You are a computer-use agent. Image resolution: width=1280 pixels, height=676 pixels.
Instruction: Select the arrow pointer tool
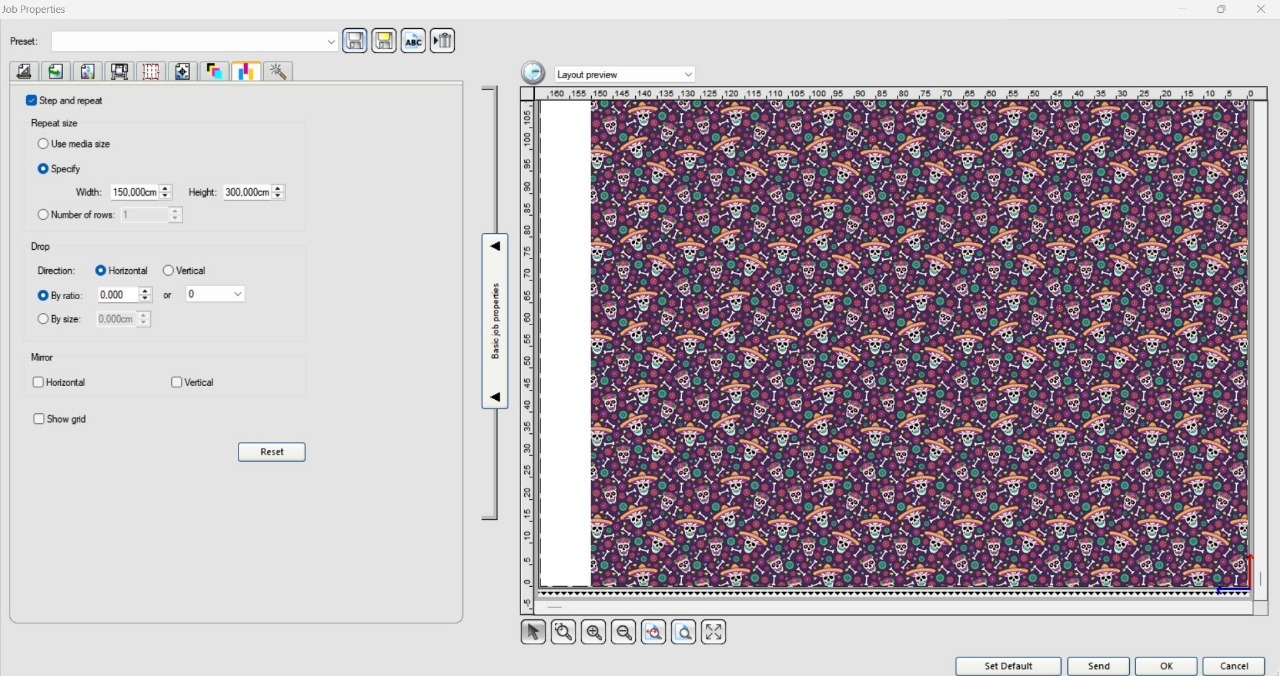point(533,632)
